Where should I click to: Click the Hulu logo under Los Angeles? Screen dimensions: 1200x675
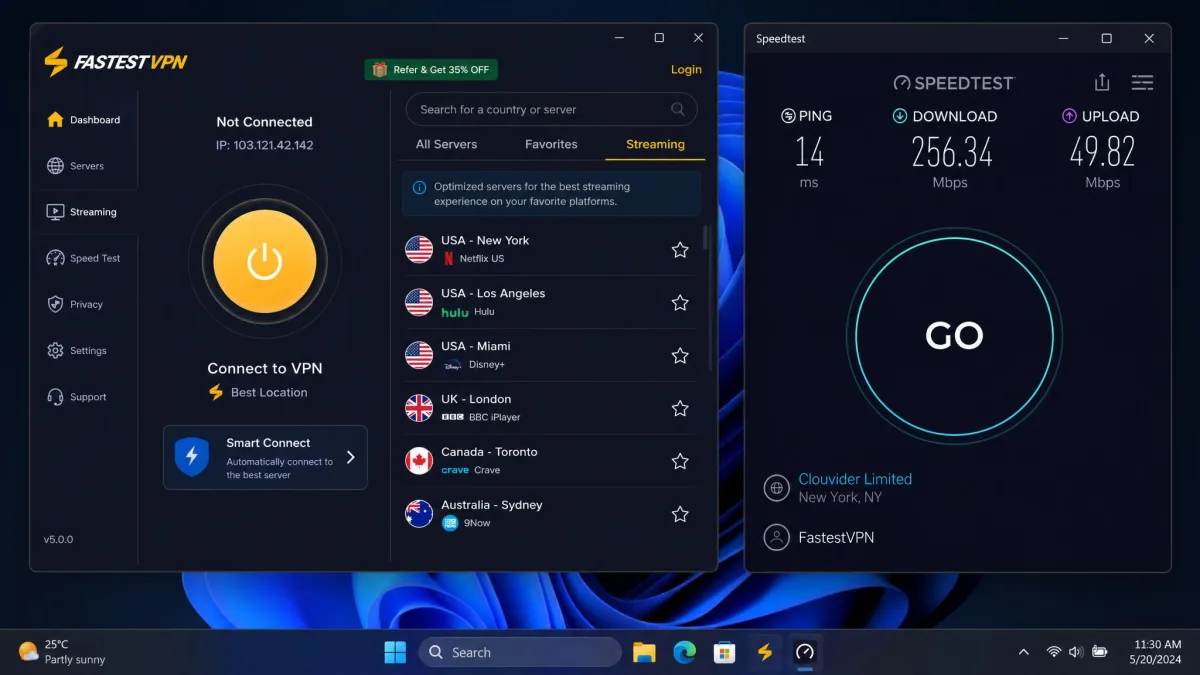click(455, 312)
